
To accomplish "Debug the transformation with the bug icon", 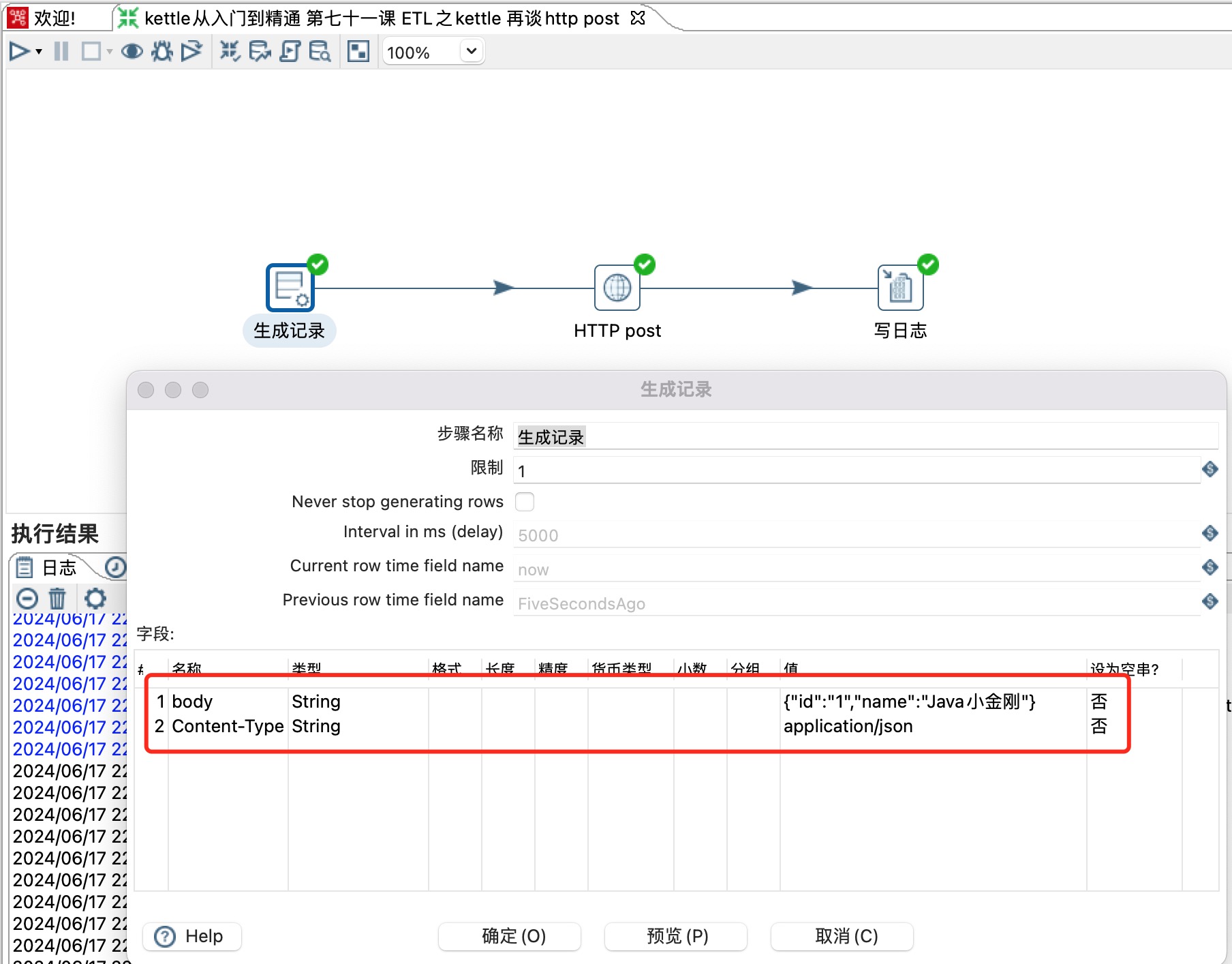I will coord(161,50).
